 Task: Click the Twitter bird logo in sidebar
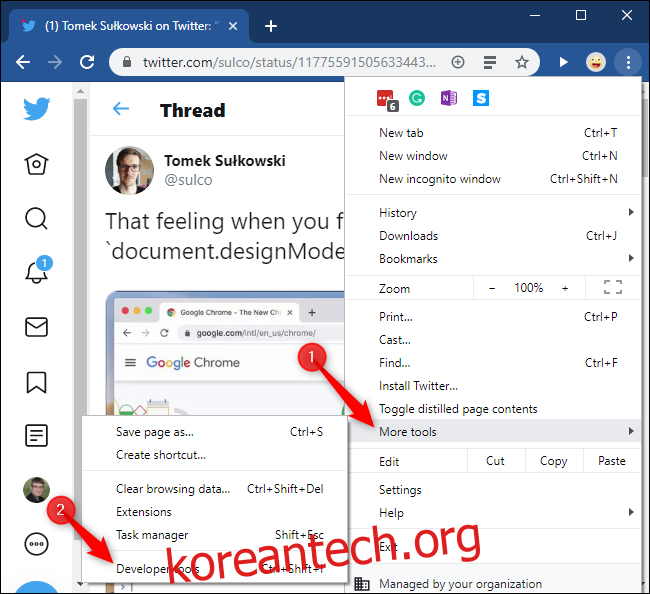coord(36,109)
